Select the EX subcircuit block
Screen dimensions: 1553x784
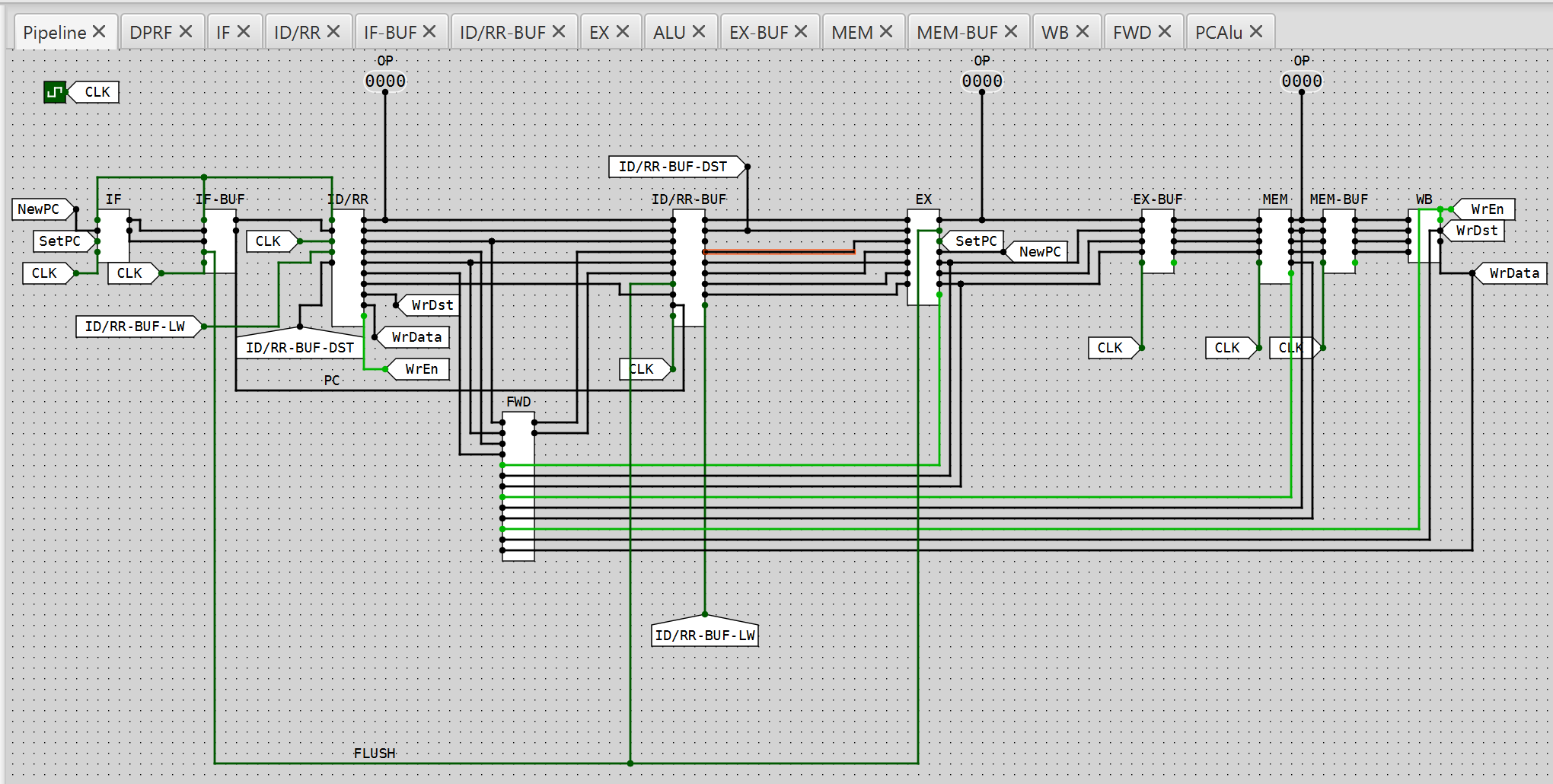click(x=923, y=257)
